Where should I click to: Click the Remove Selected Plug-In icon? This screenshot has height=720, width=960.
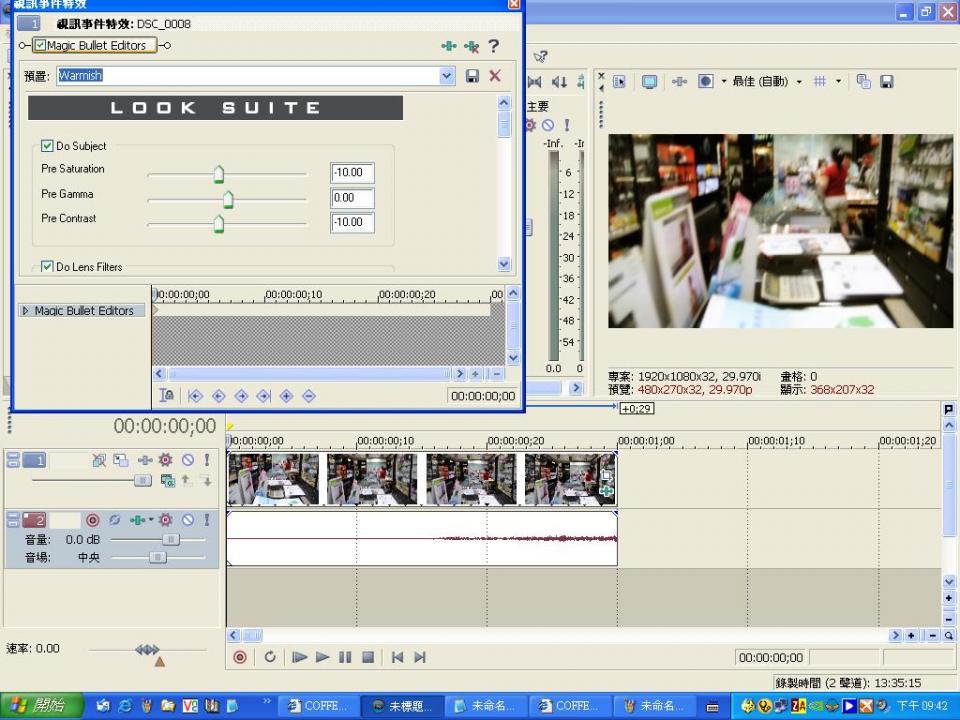click(471, 46)
